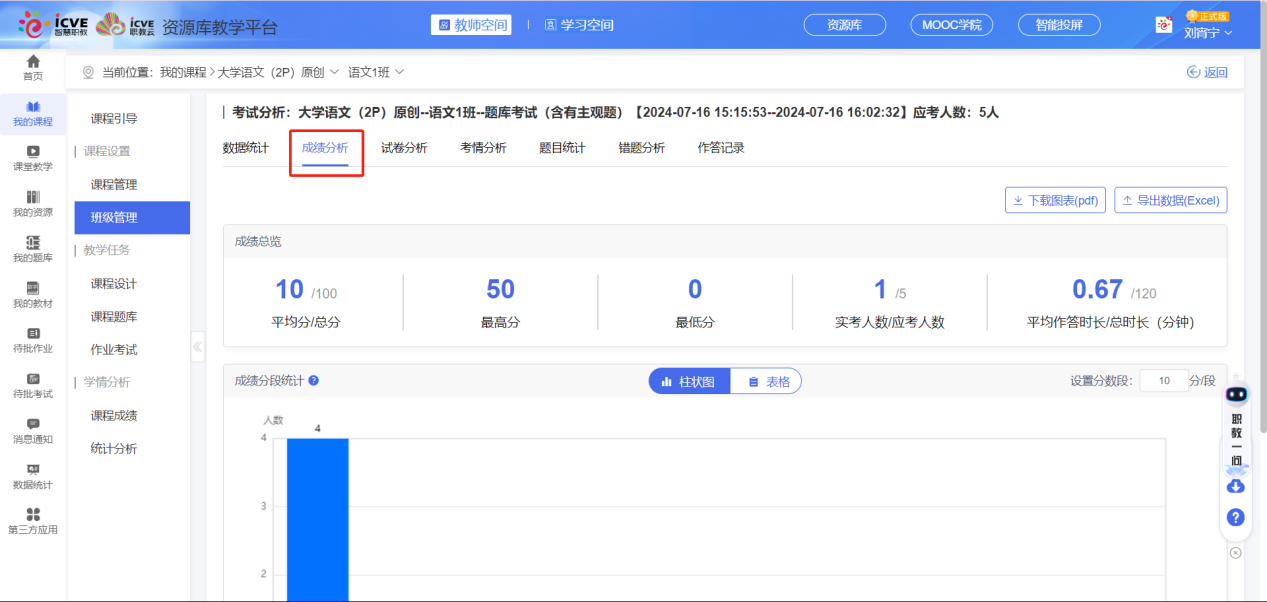
Task: Open the 错题分析 tab
Action: [x=641, y=148]
